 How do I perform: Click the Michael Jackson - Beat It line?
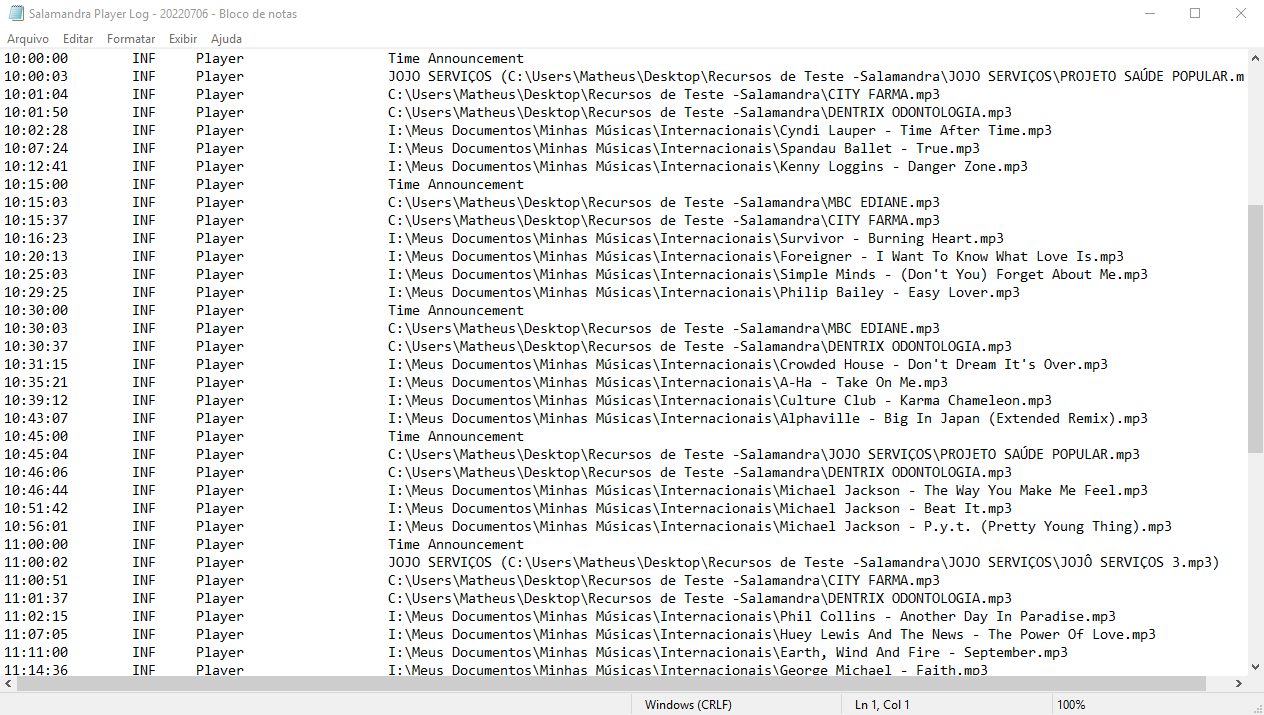tap(508, 509)
